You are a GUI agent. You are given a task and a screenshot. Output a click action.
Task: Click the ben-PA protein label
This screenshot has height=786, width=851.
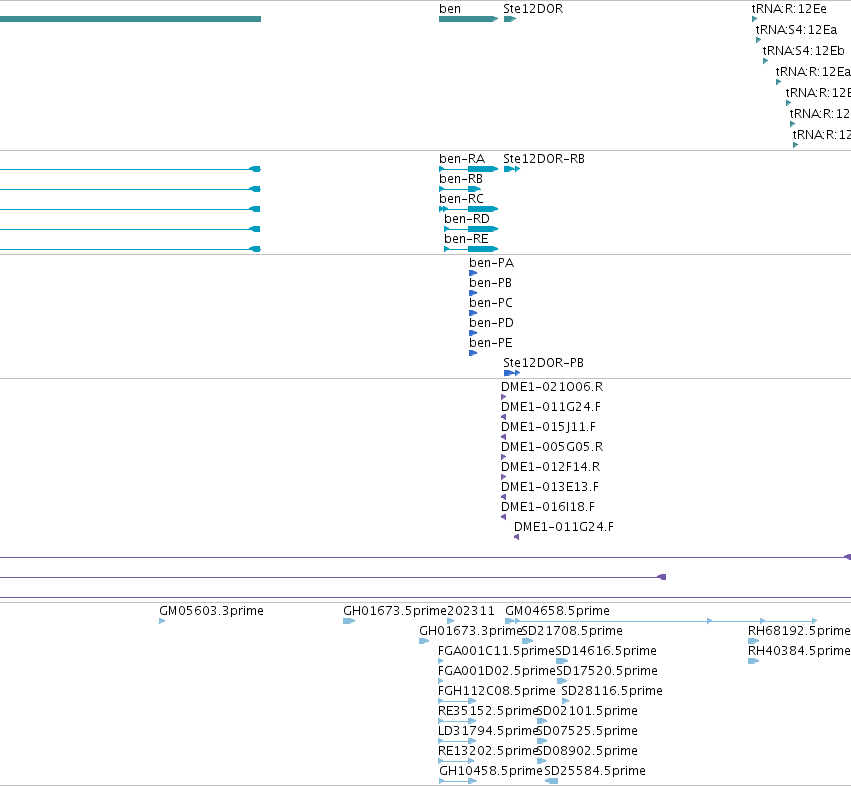click(492, 263)
